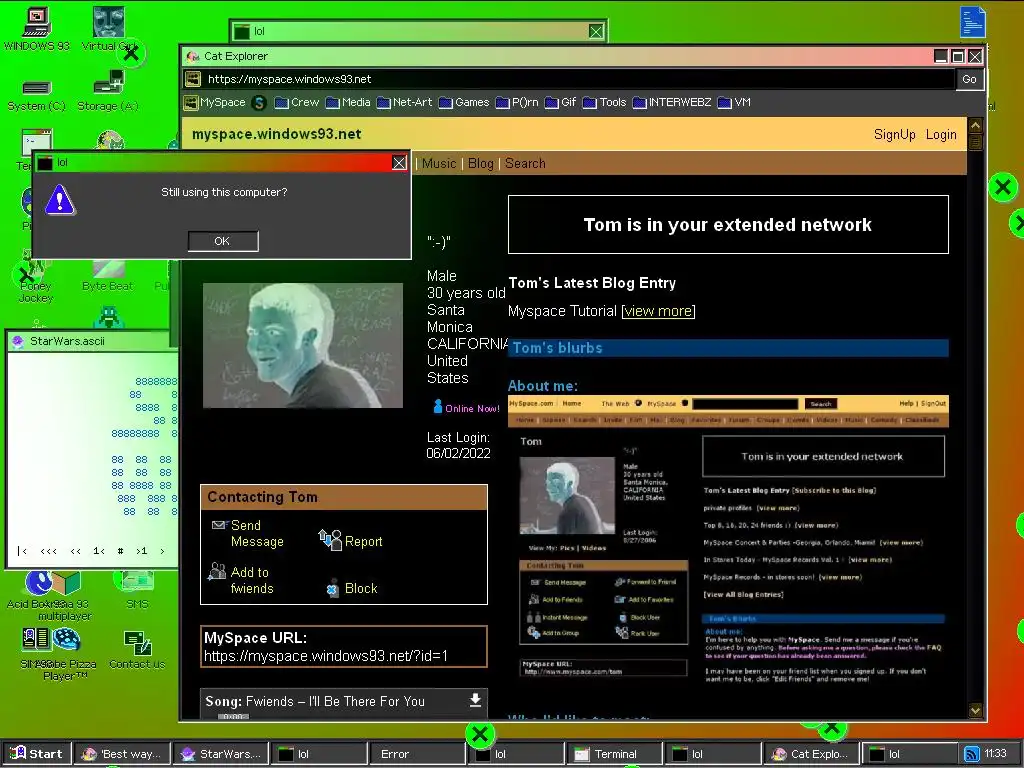Image resolution: width=1024 pixels, height=768 pixels.
Task: Click the view more blog link
Action: [658, 312]
